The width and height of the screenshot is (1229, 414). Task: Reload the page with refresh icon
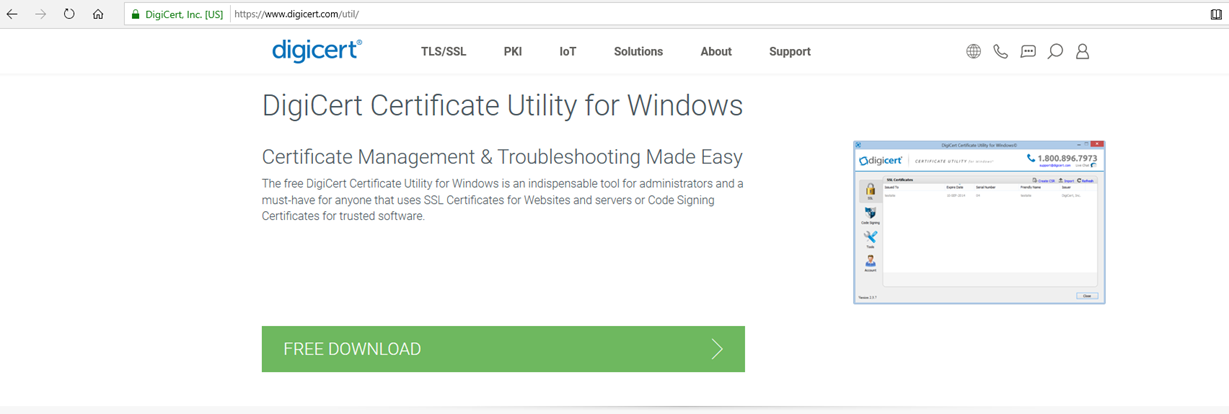(69, 14)
